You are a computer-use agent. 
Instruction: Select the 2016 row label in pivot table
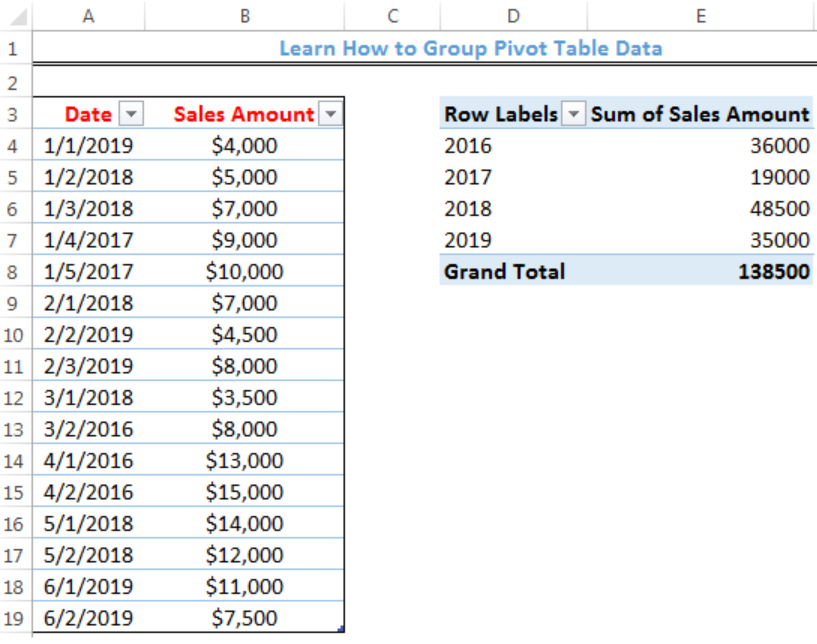click(463, 145)
